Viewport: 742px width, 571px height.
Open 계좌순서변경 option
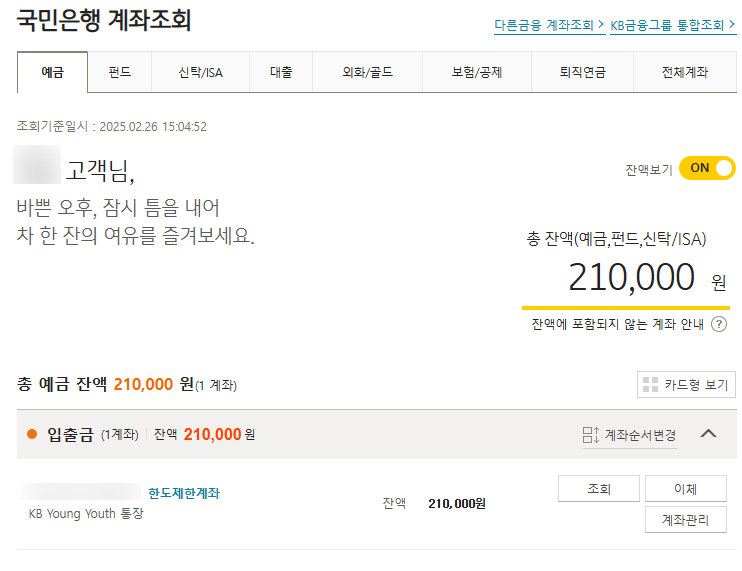pyautogui.click(x=640, y=435)
